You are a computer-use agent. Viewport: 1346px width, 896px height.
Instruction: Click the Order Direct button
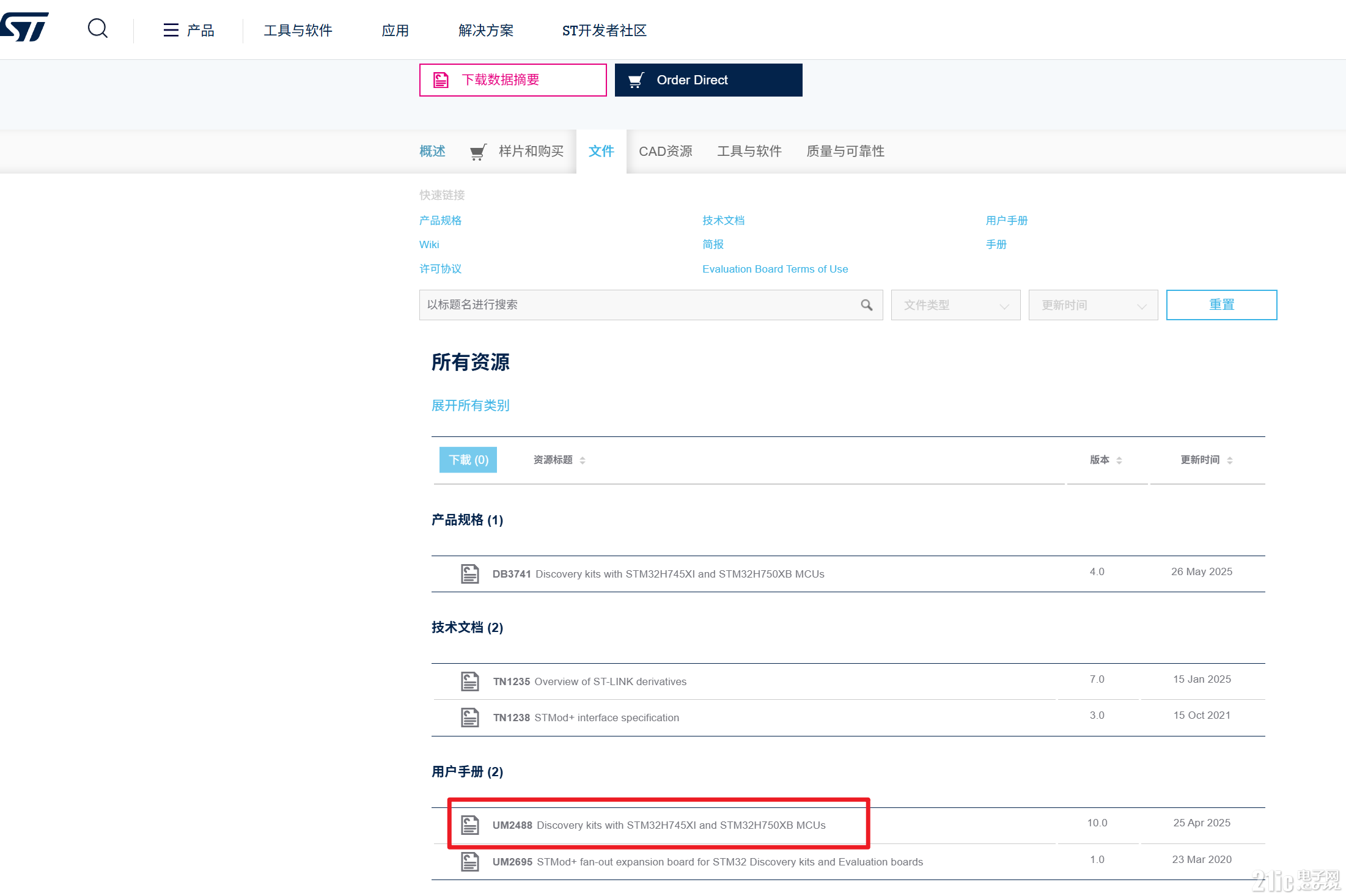[x=708, y=80]
